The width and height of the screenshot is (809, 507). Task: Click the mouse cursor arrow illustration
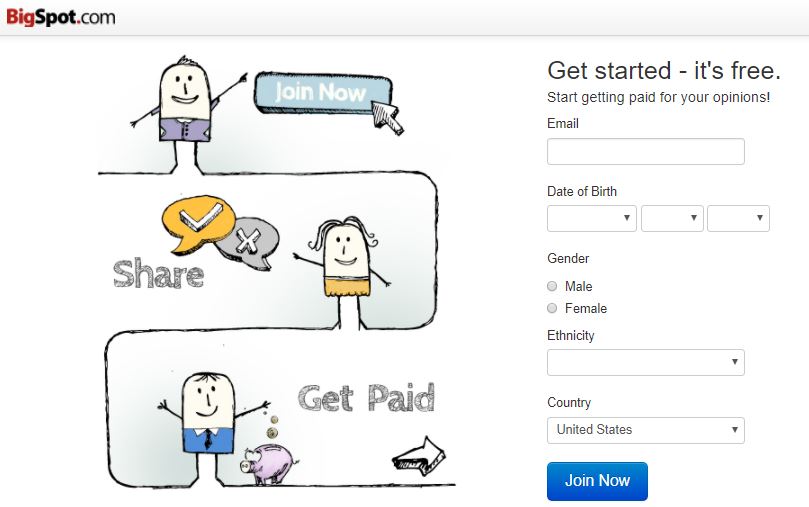[387, 118]
